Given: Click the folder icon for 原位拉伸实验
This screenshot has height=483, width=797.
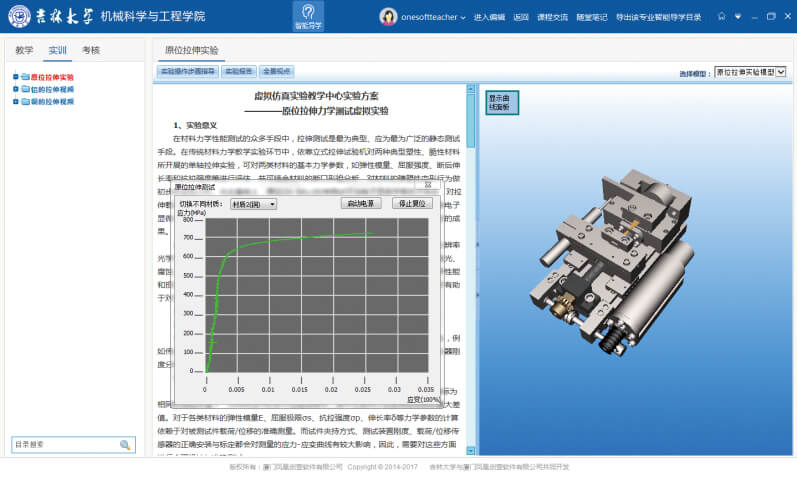Looking at the screenshot, I should pyautogui.click(x=24, y=77).
